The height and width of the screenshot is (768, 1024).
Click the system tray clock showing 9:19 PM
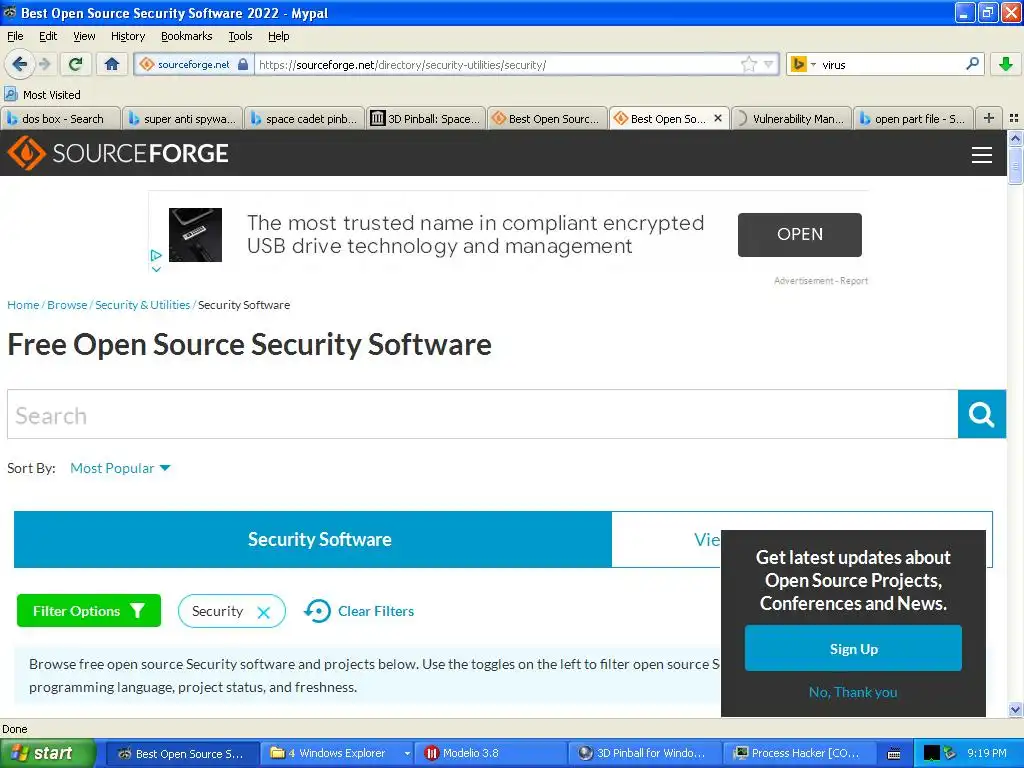click(987, 754)
